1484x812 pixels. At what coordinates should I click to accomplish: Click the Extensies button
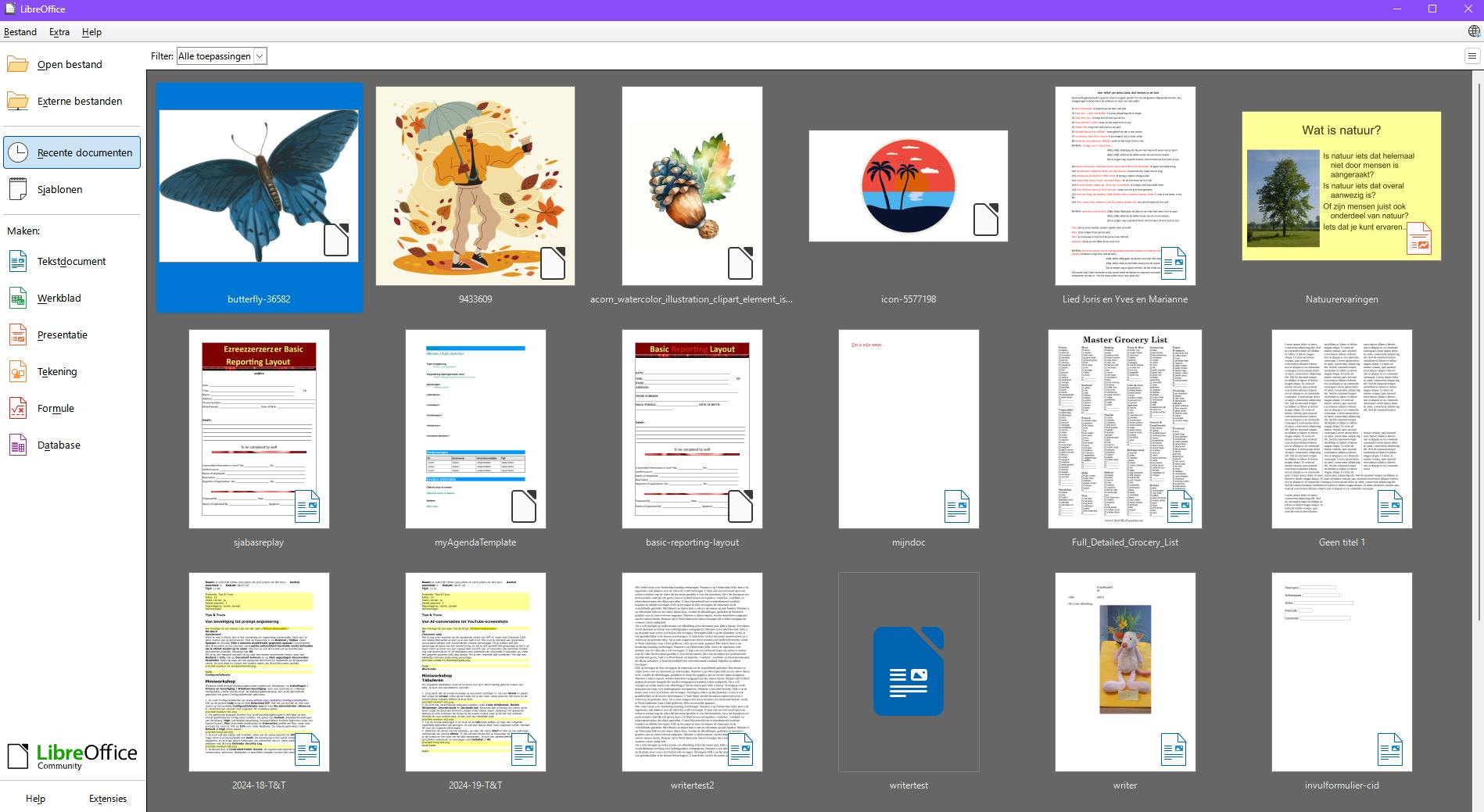click(x=108, y=798)
